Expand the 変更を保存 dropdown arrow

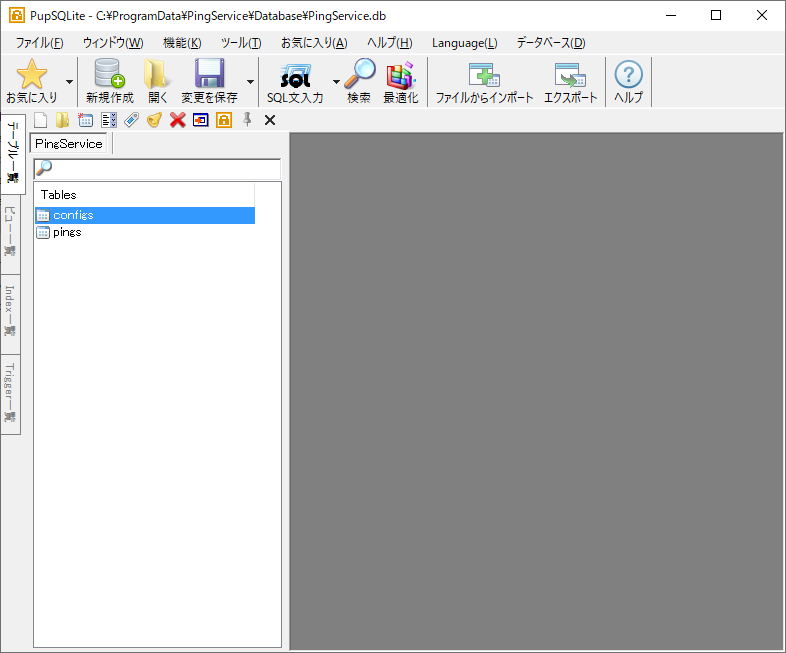point(250,81)
